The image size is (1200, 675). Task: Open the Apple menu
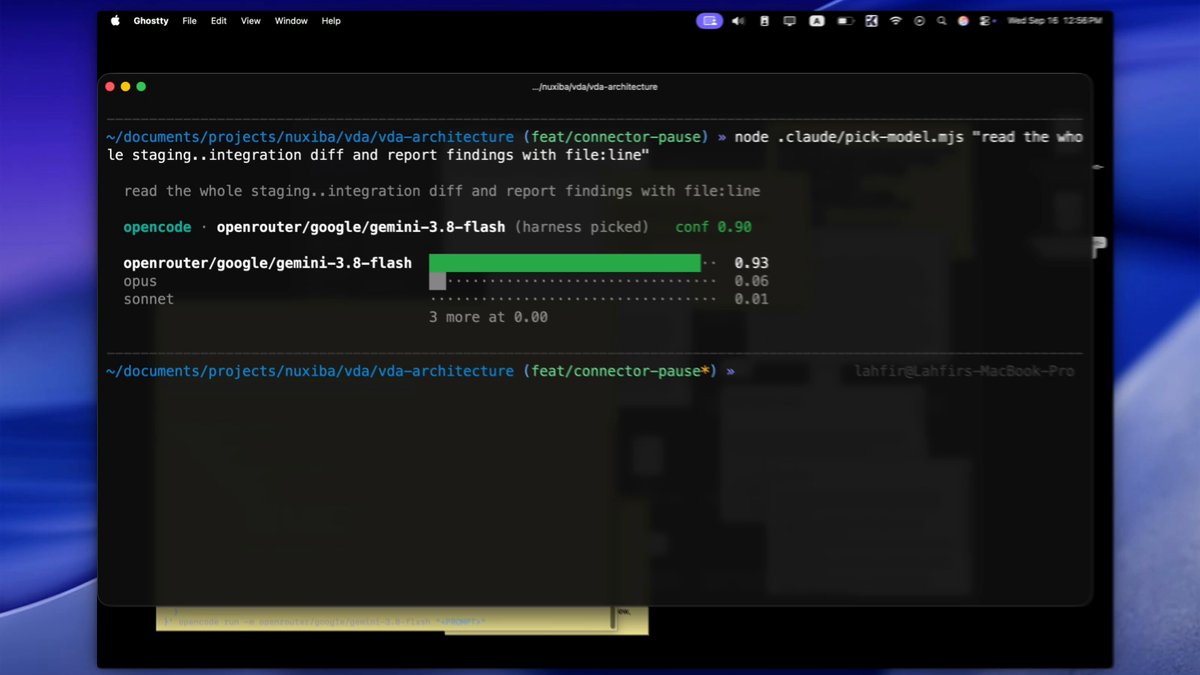point(115,21)
